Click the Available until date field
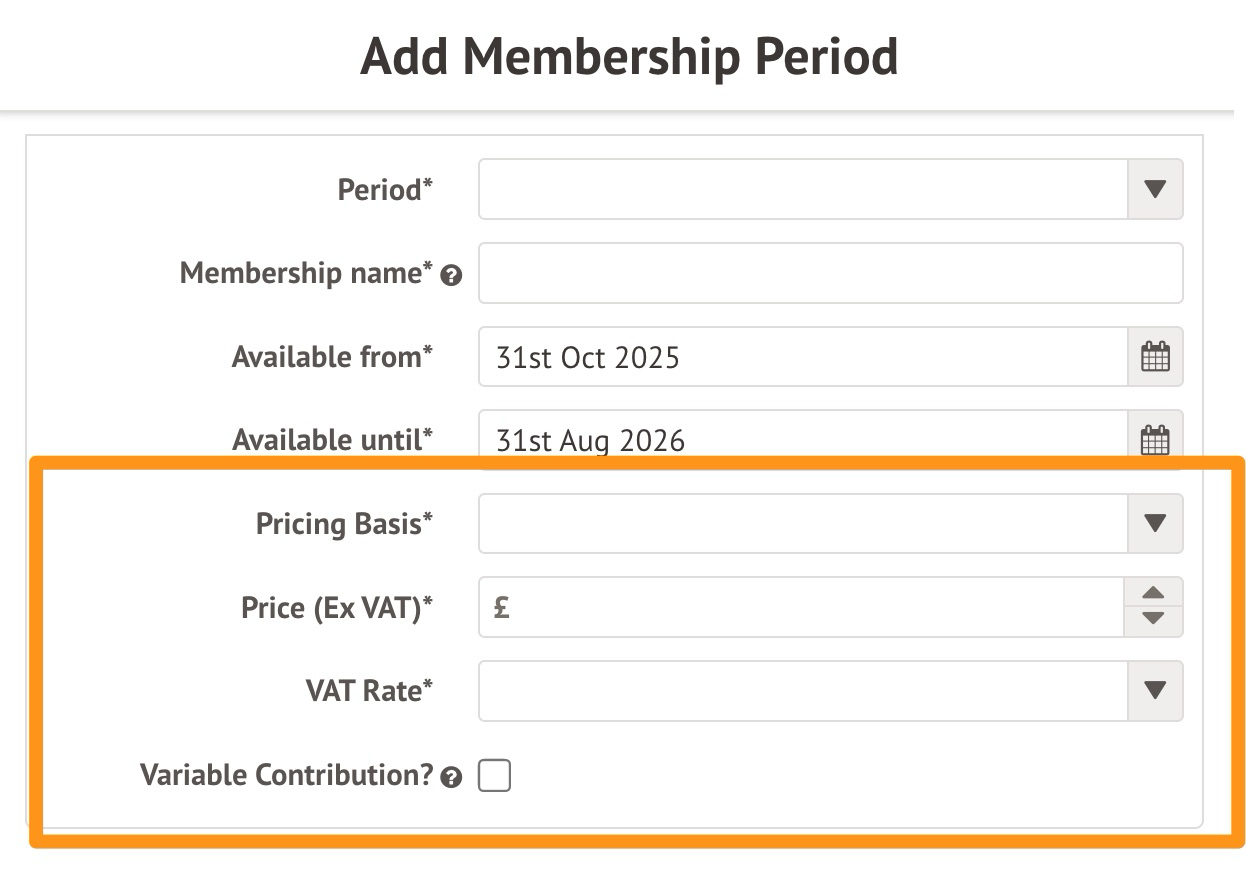 (802, 440)
